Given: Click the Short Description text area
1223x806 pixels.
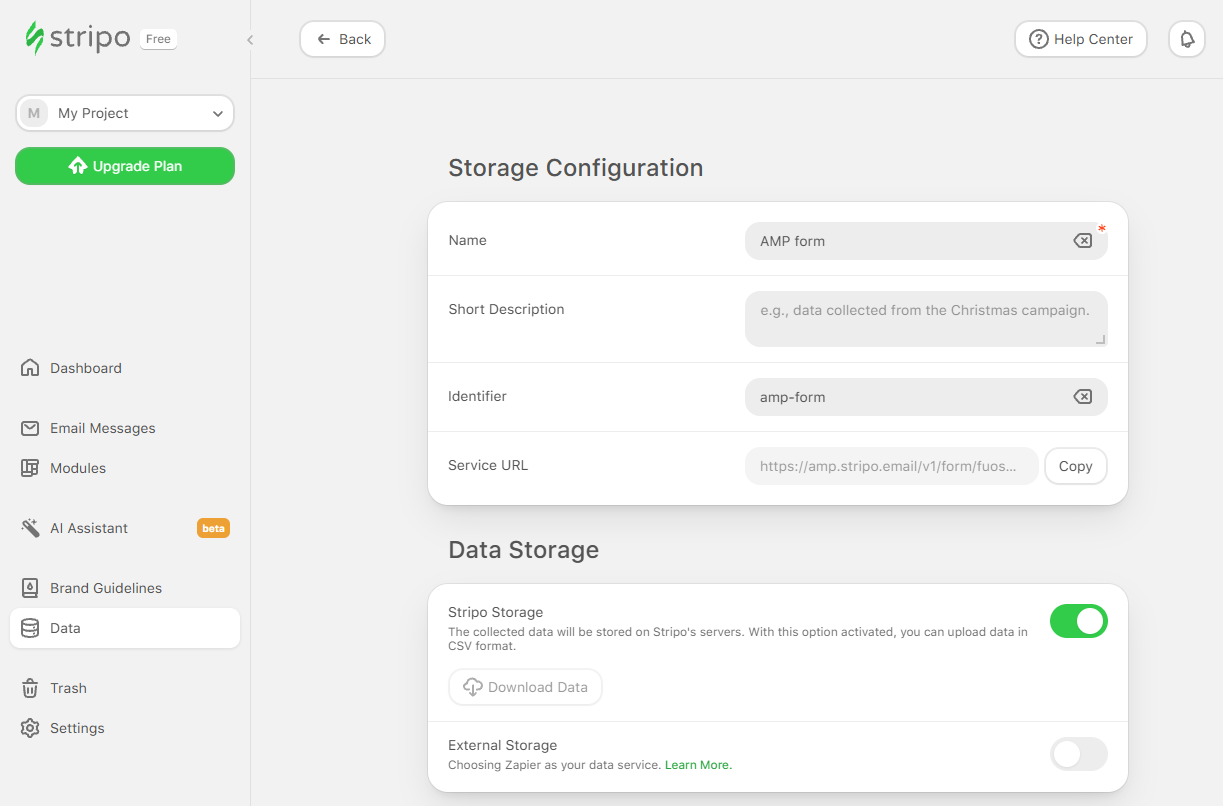Looking at the screenshot, I should [926, 319].
